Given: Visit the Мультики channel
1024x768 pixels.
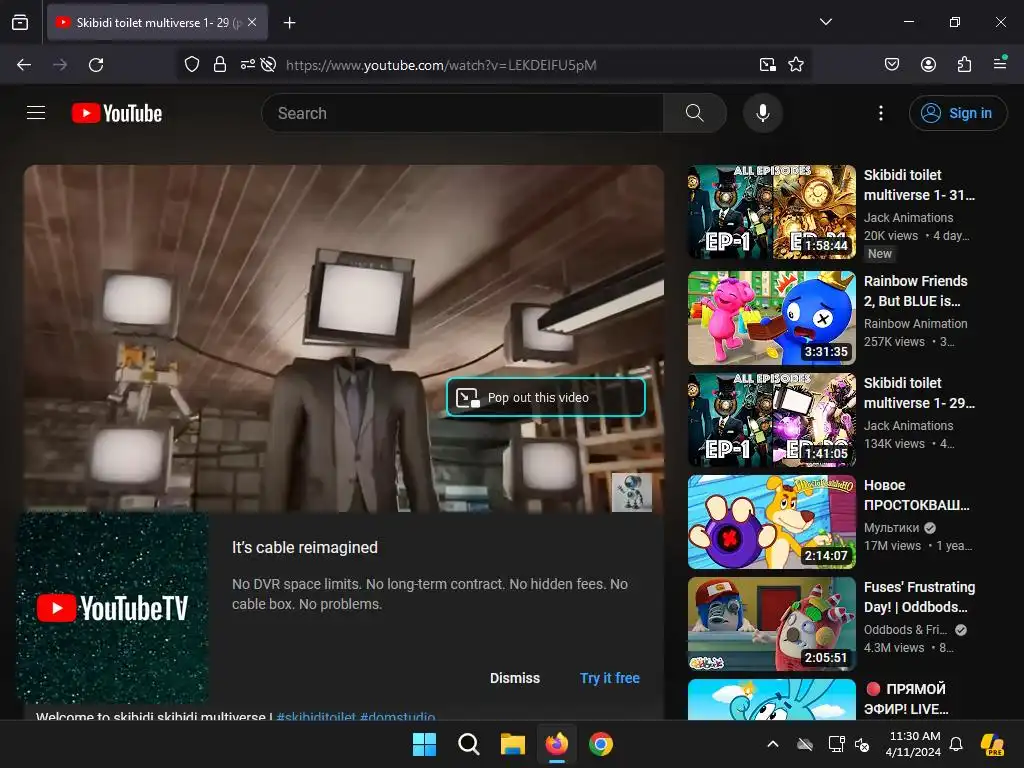Looking at the screenshot, I should [891, 527].
